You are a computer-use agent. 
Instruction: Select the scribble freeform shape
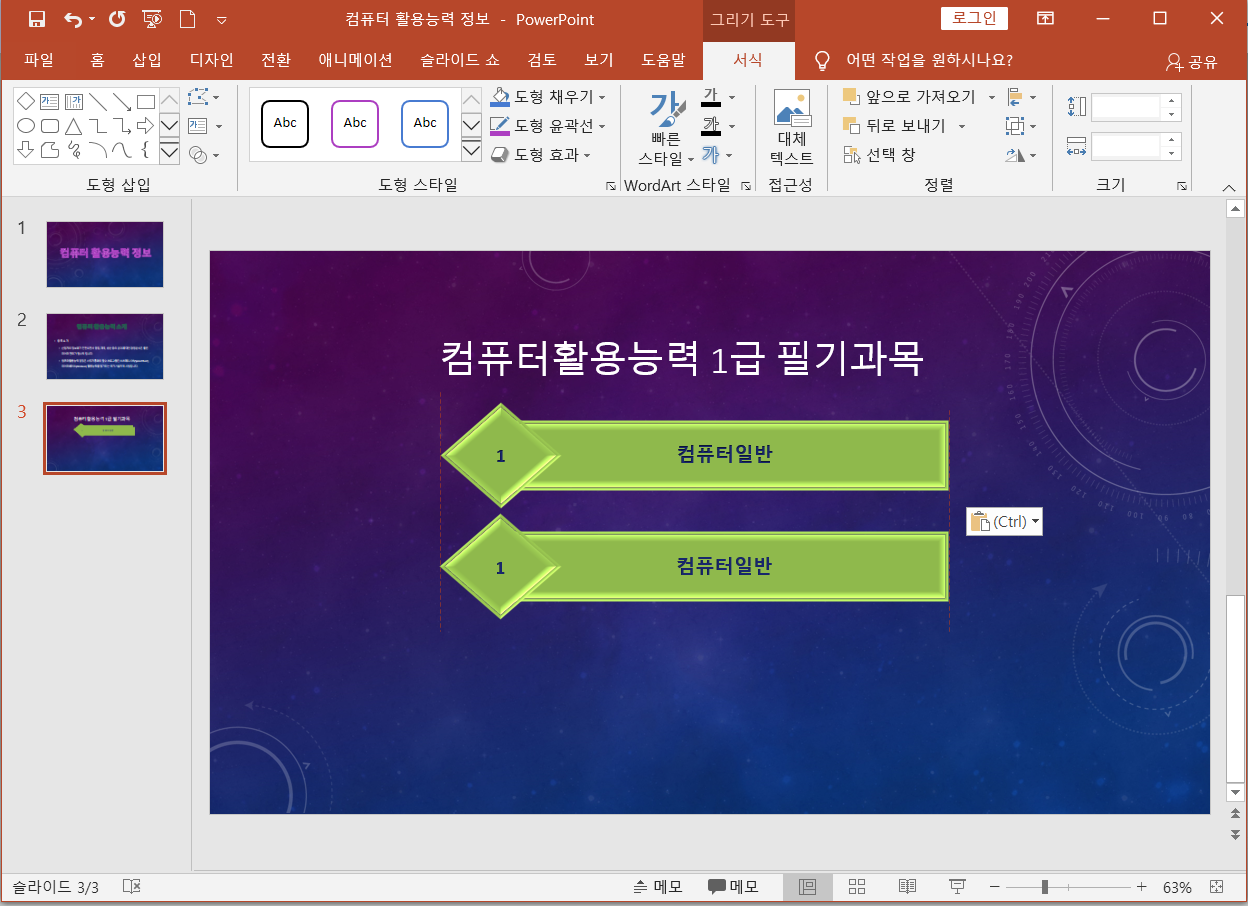[x=74, y=150]
